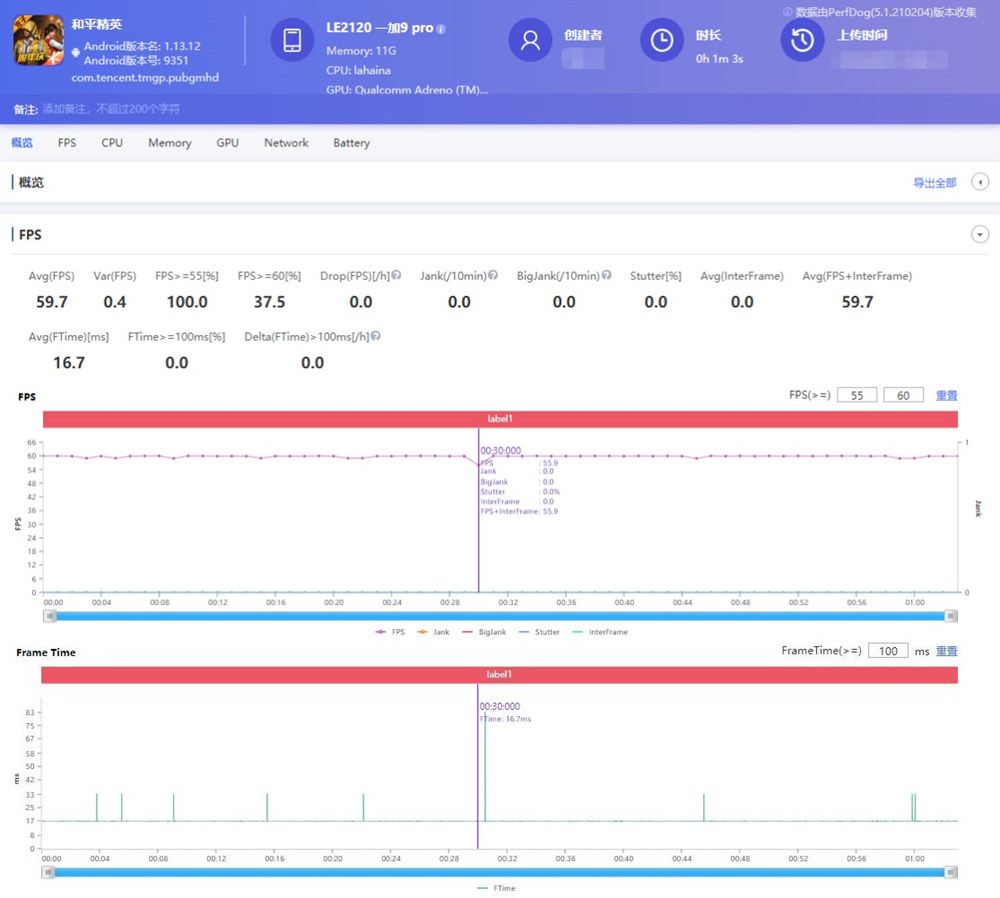The height and width of the screenshot is (898, 1000).
Task: Click the FPS threshold field showing 55
Action: coord(857,395)
